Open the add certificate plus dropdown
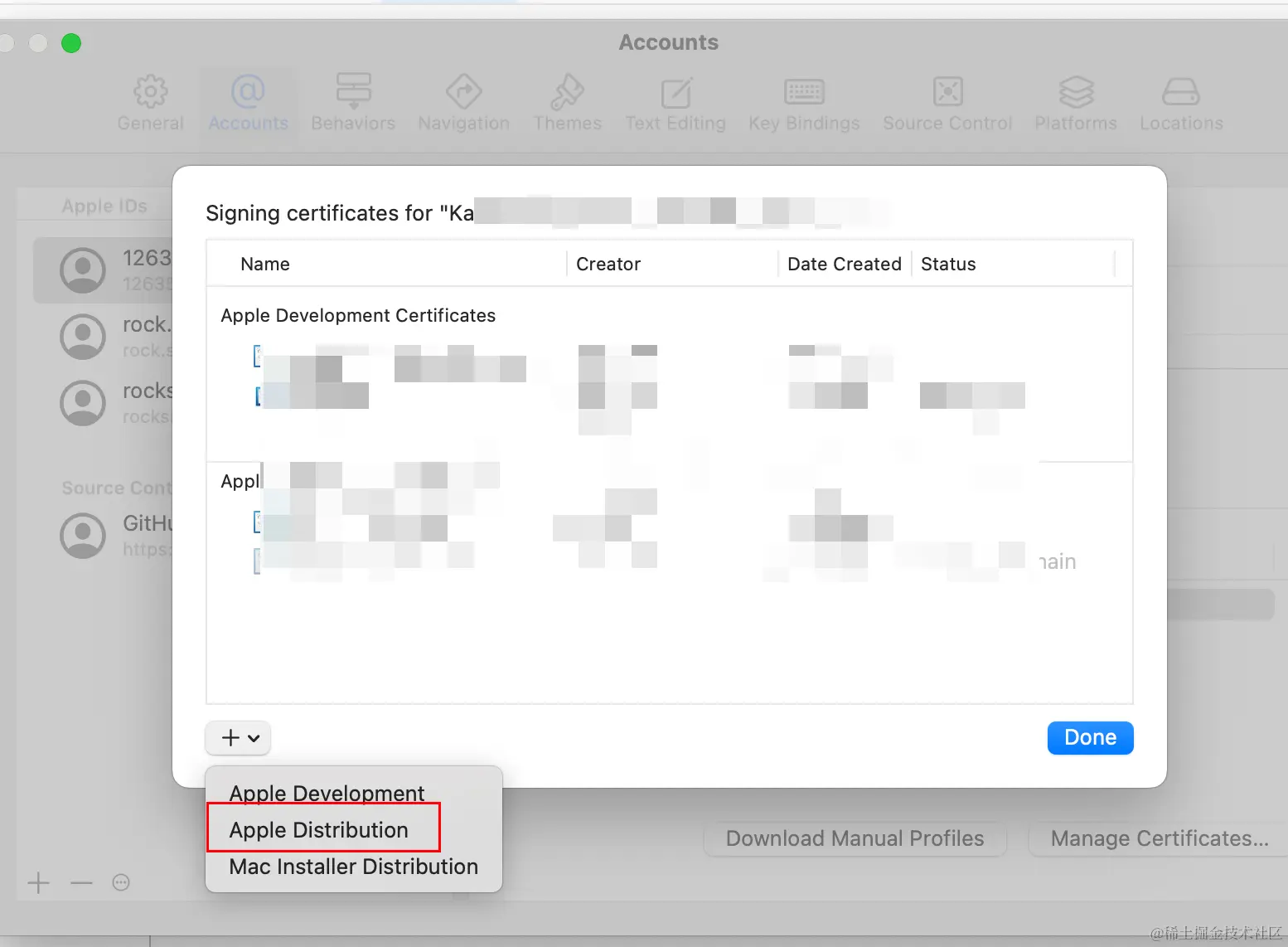Viewport: 1288px width, 947px height. pos(238,737)
